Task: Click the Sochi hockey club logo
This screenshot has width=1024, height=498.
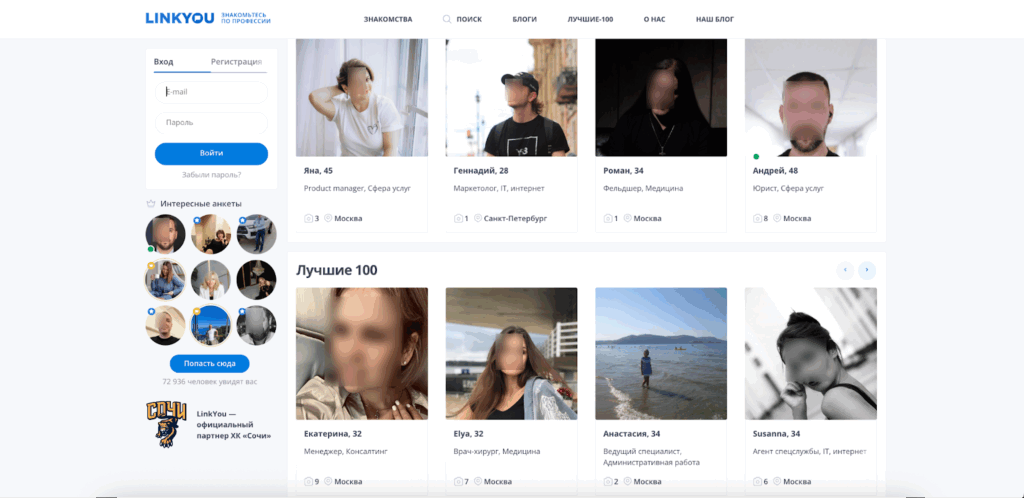Action: [x=166, y=422]
